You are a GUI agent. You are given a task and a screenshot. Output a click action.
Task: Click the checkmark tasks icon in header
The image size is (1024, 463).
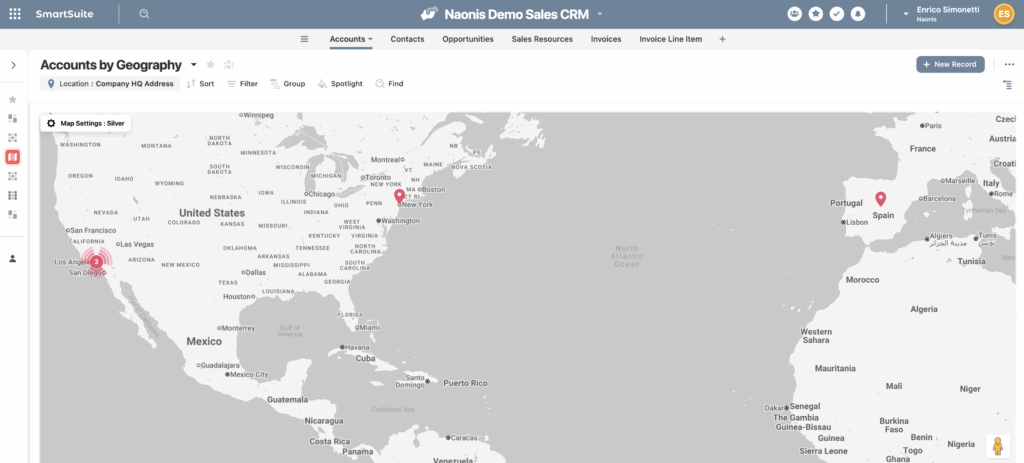(x=837, y=14)
